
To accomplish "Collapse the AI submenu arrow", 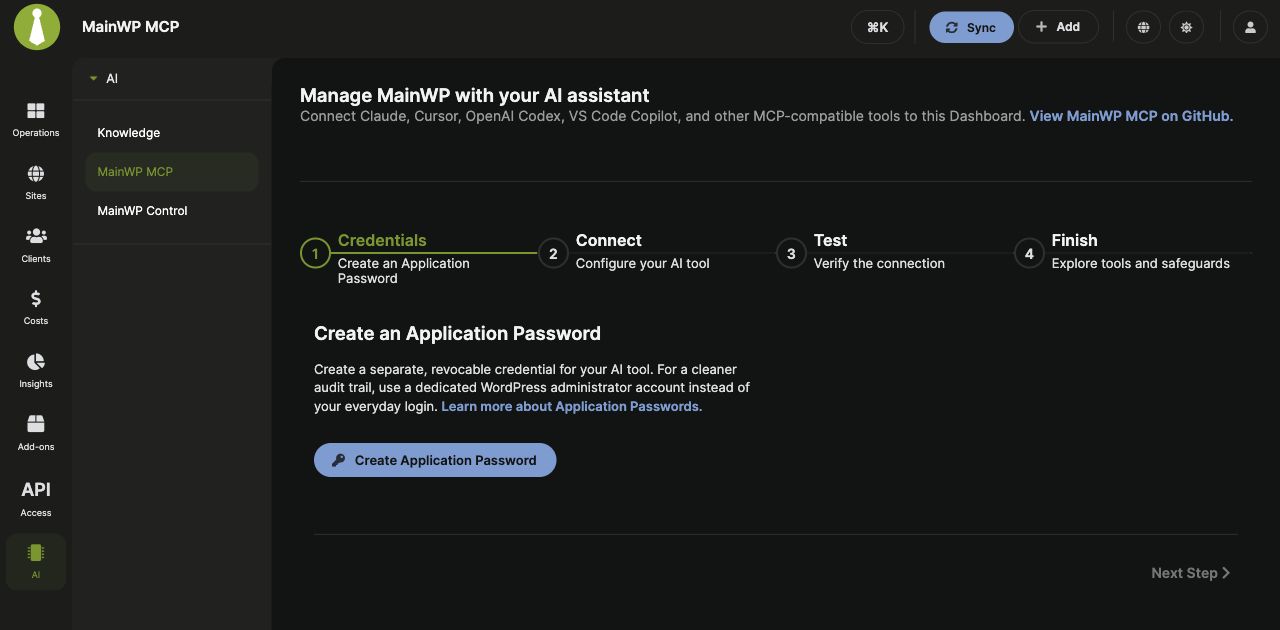I will 93,78.
